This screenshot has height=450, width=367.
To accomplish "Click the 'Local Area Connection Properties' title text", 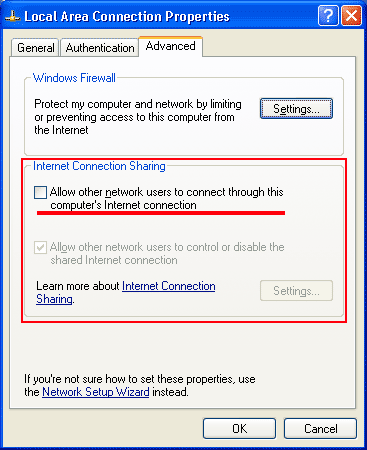I will 127,16.
